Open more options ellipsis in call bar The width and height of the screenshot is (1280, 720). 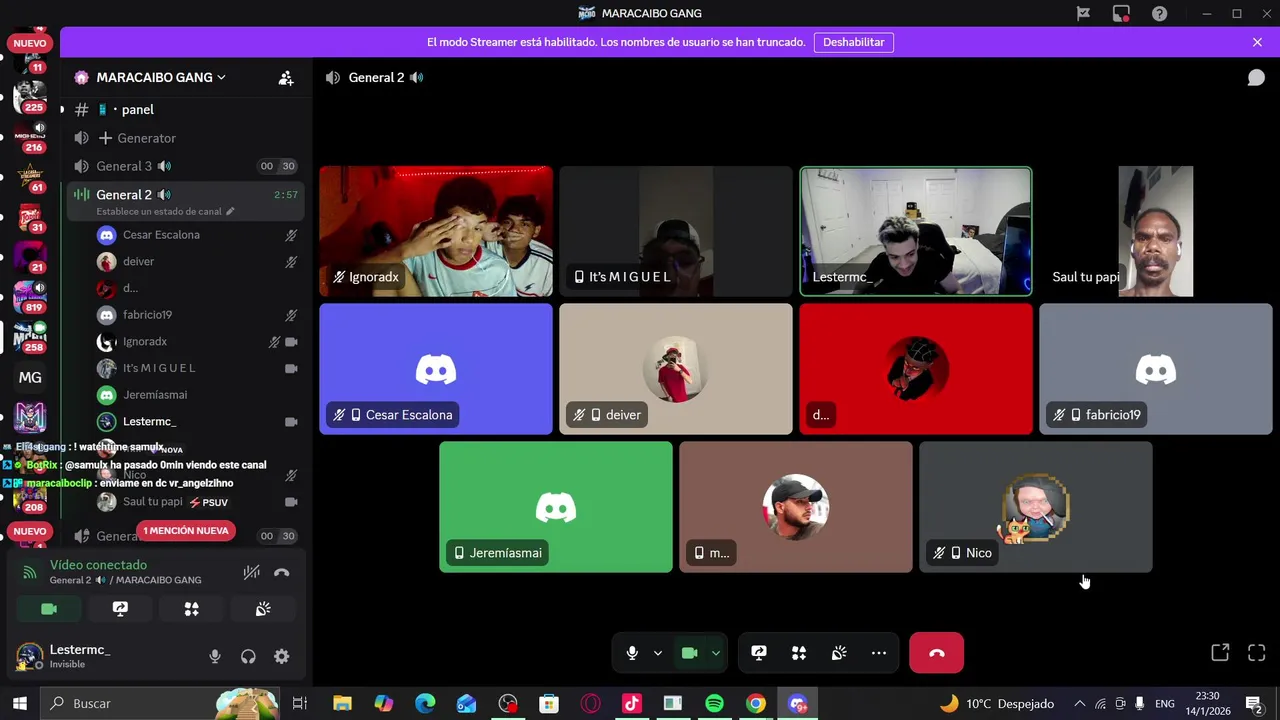pos(879,653)
